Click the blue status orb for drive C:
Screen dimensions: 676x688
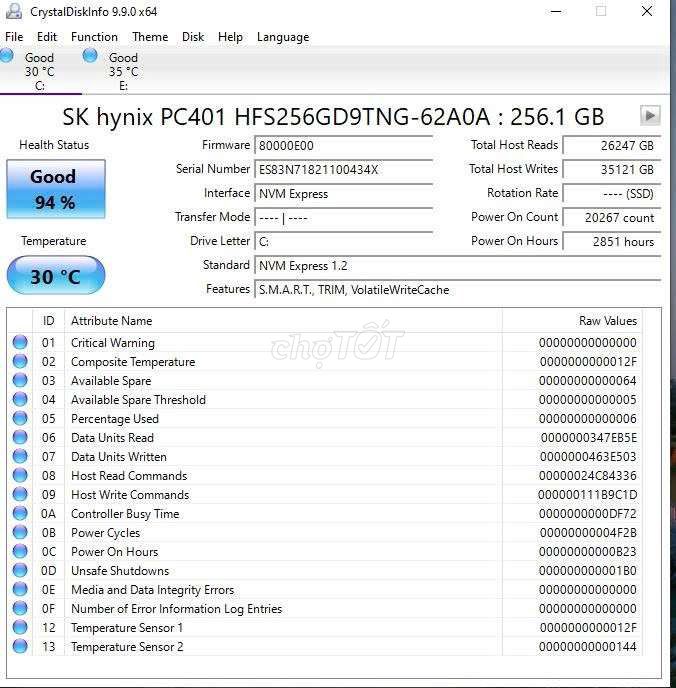pos(7,55)
